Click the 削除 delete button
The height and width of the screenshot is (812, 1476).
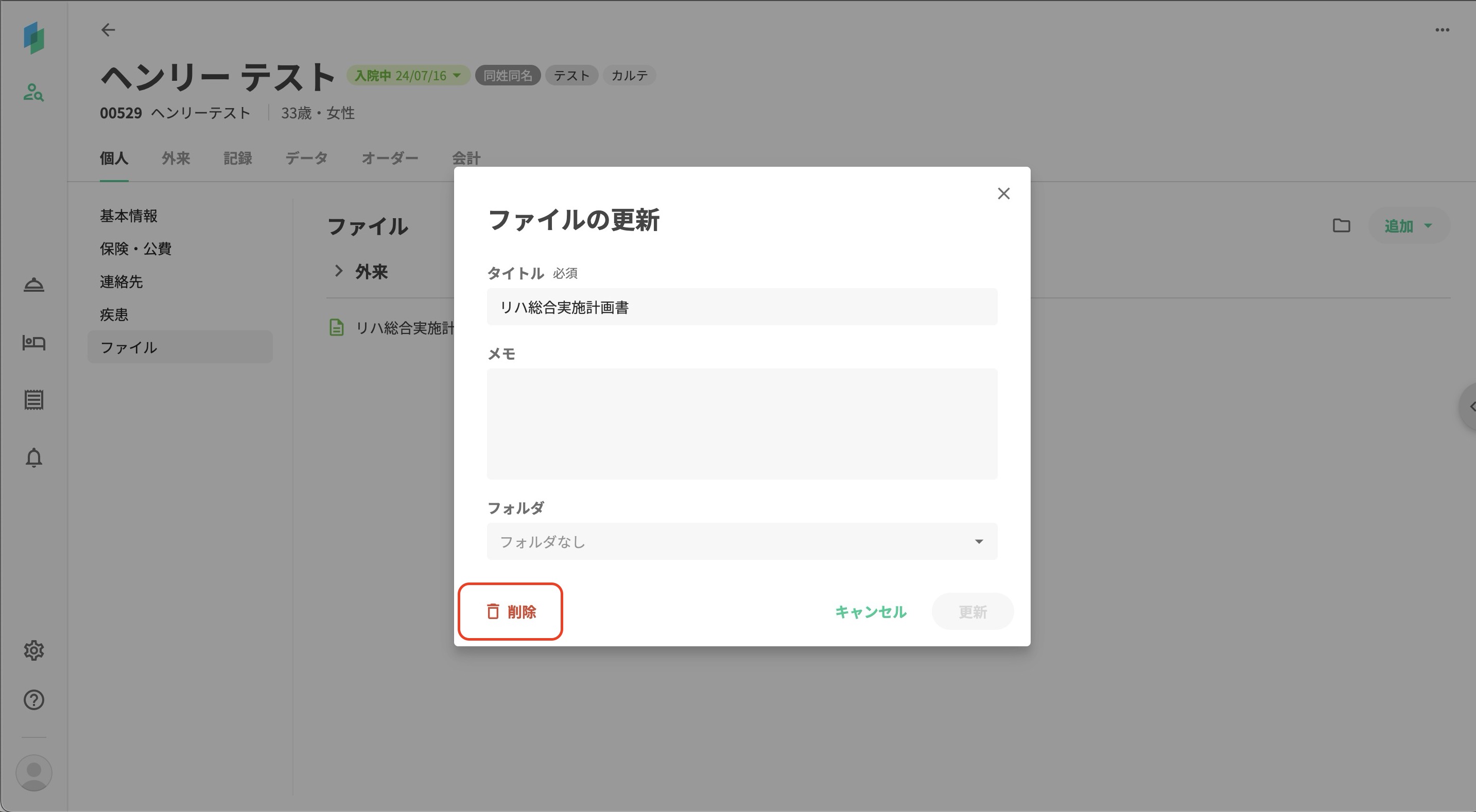click(x=511, y=612)
